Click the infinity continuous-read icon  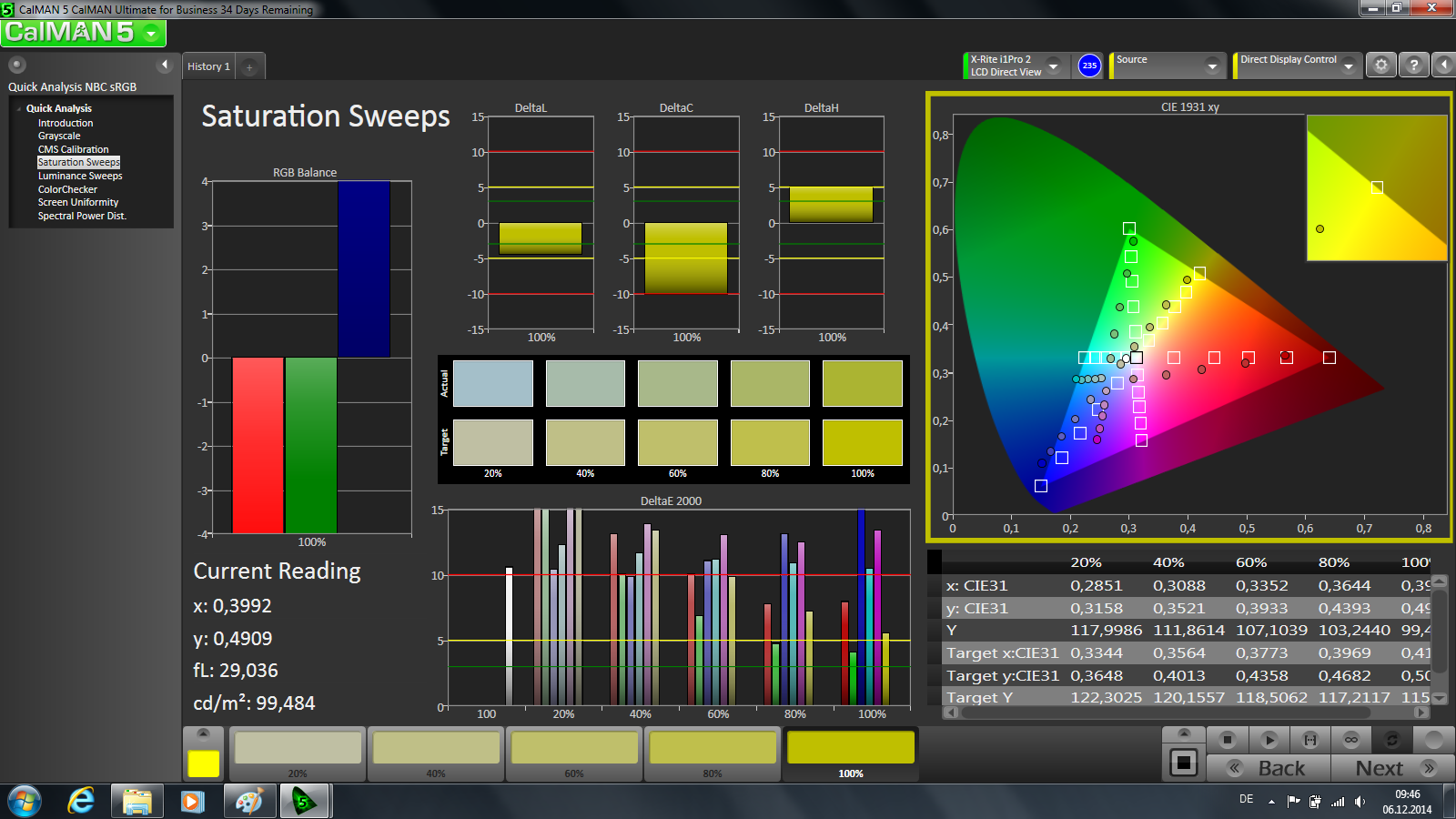(x=1351, y=740)
